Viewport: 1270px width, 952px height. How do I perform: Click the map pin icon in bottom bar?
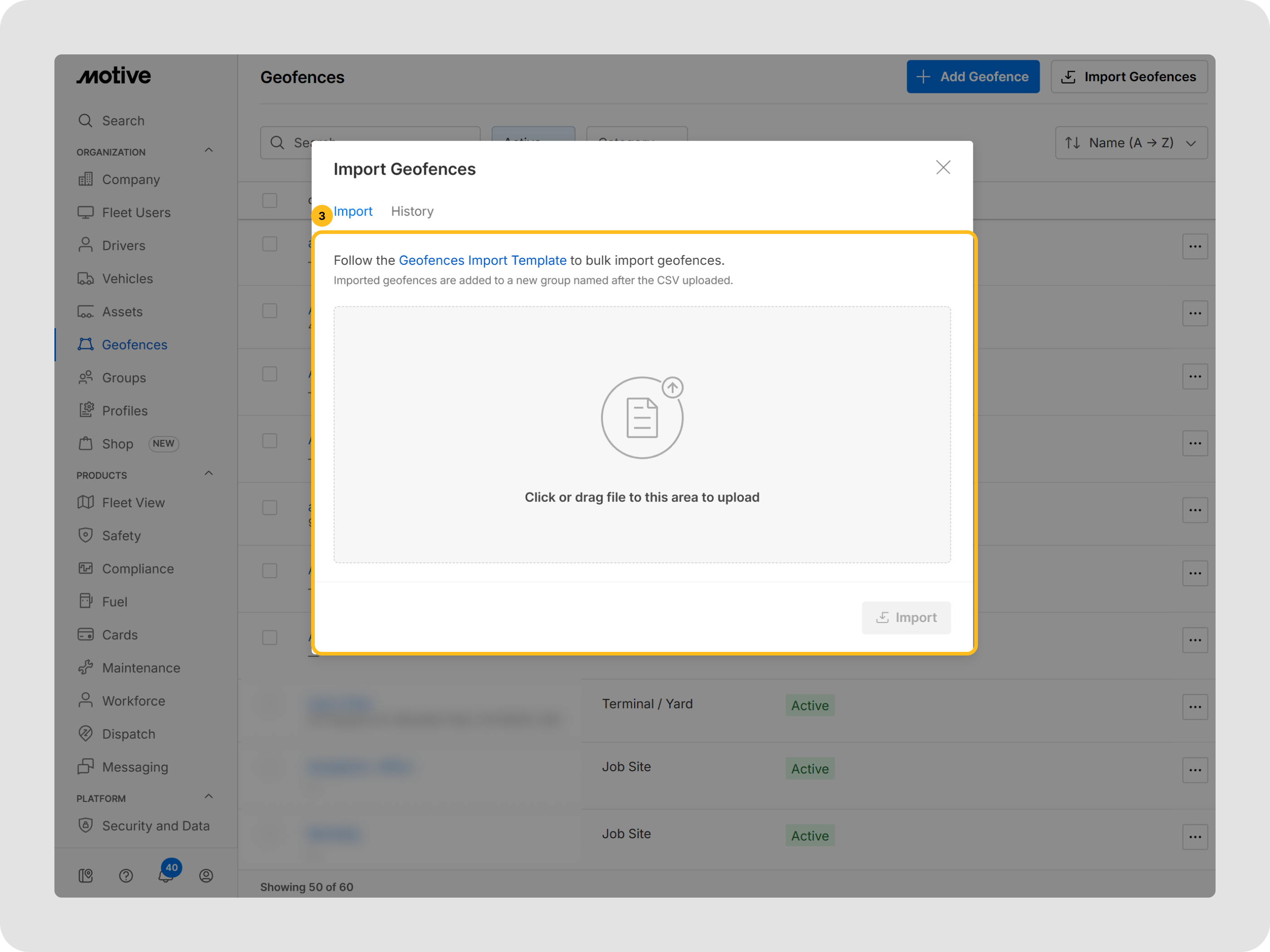[x=86, y=875]
